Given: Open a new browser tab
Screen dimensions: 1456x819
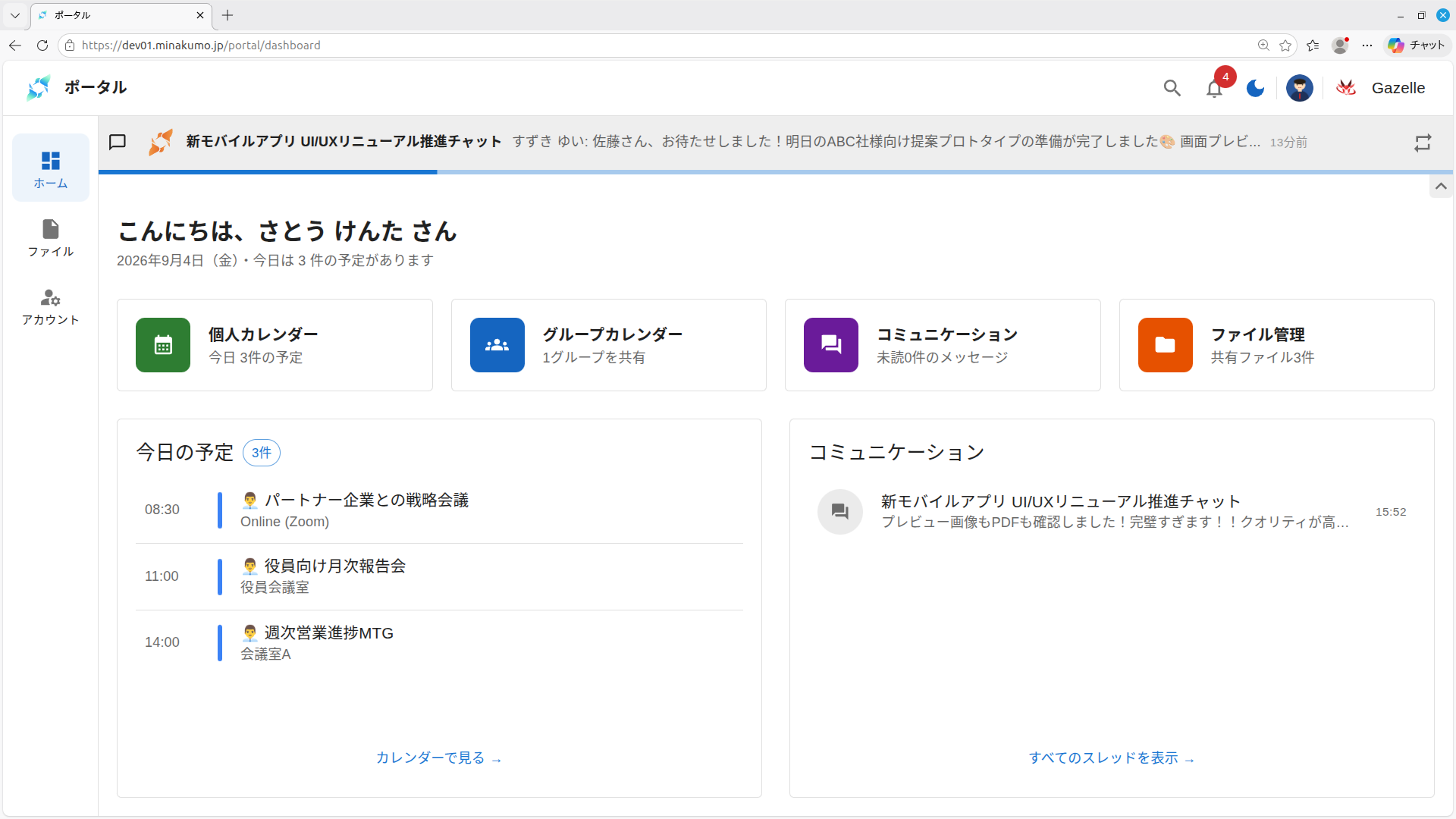Looking at the screenshot, I should coord(227,15).
